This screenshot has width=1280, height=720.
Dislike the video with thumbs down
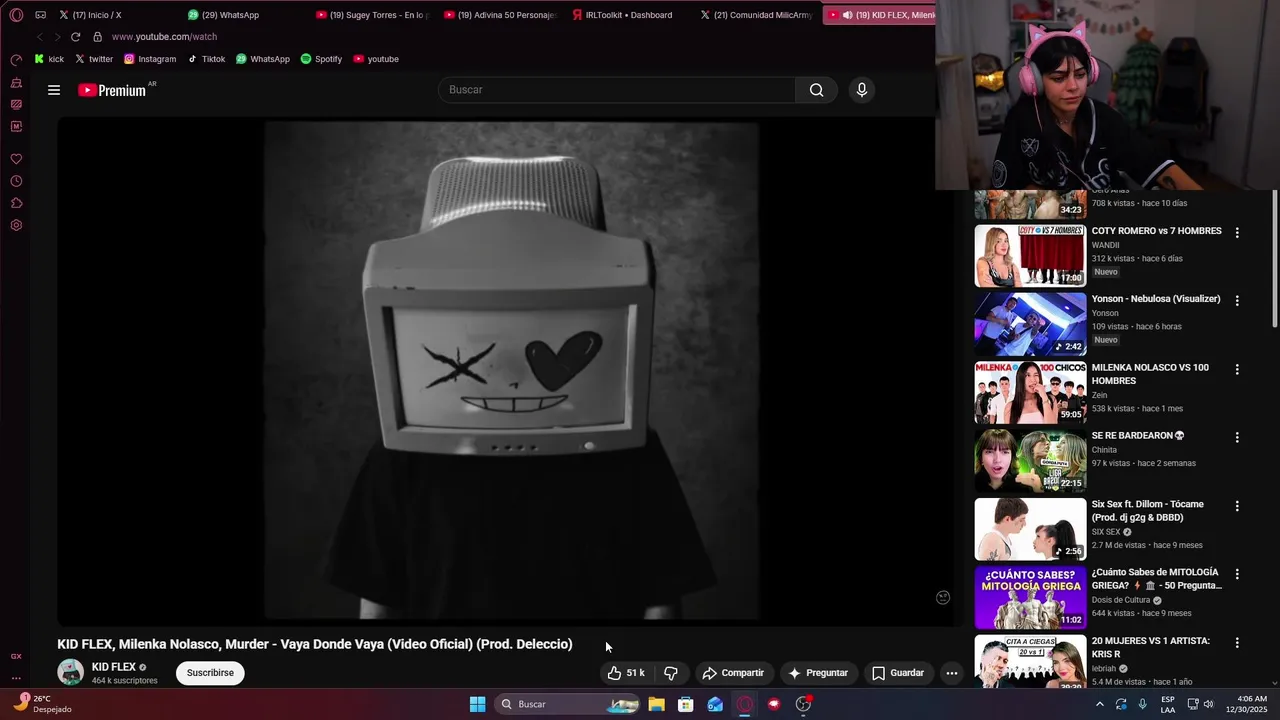tap(671, 673)
